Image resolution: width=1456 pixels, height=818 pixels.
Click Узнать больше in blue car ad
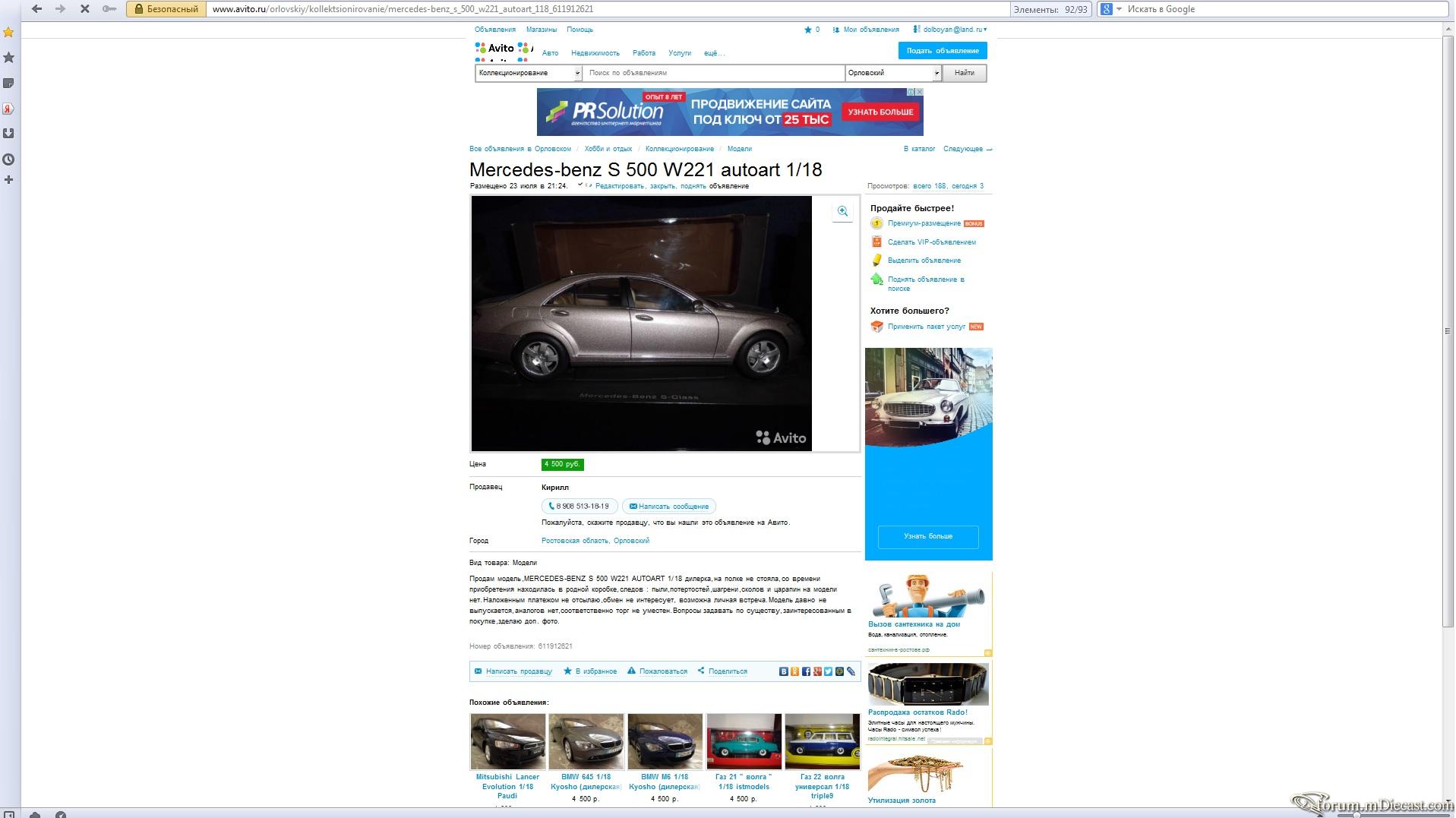pos(928,536)
